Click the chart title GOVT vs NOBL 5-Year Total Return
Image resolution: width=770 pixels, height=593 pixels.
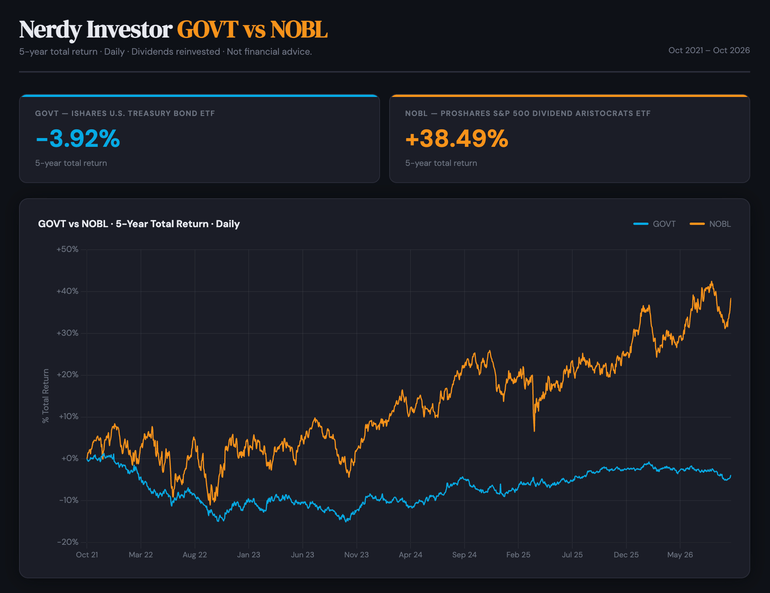[x=139, y=224]
